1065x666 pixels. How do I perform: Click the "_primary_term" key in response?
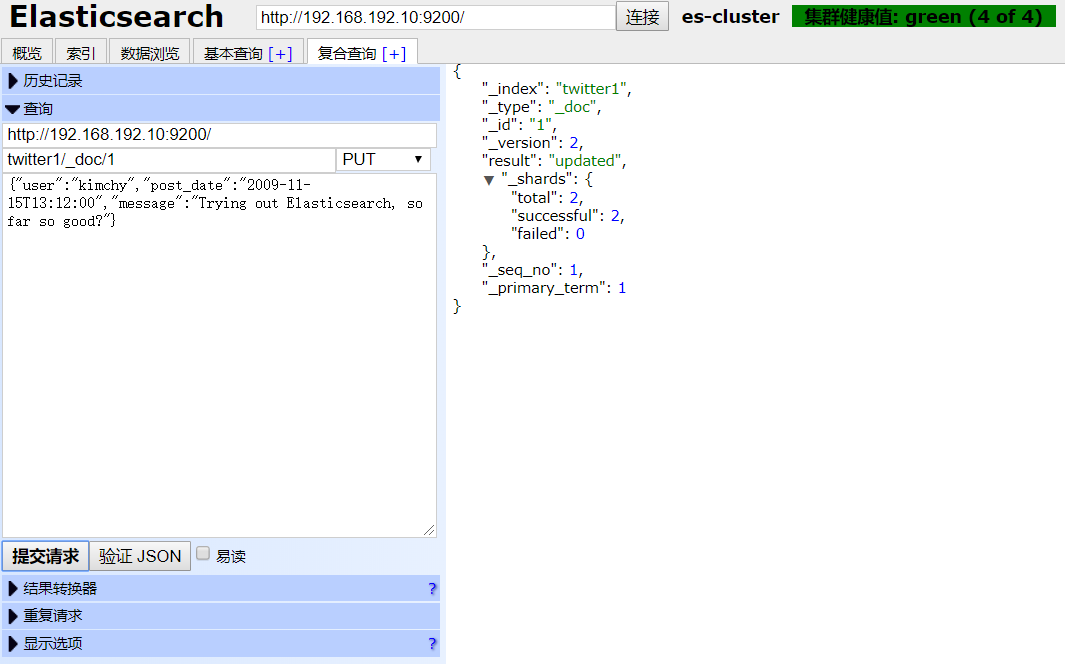pyautogui.click(x=545, y=289)
